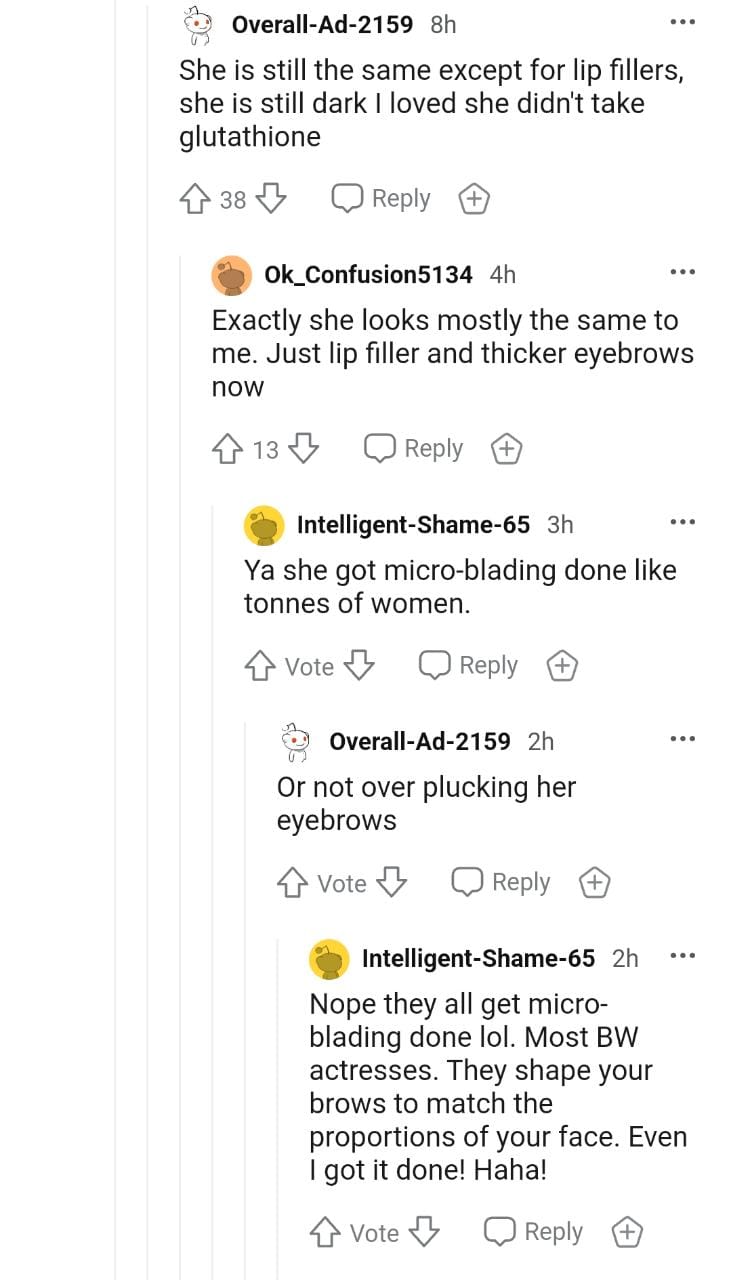Open options menu on Ok_Confusion5134's comment

click(x=683, y=272)
